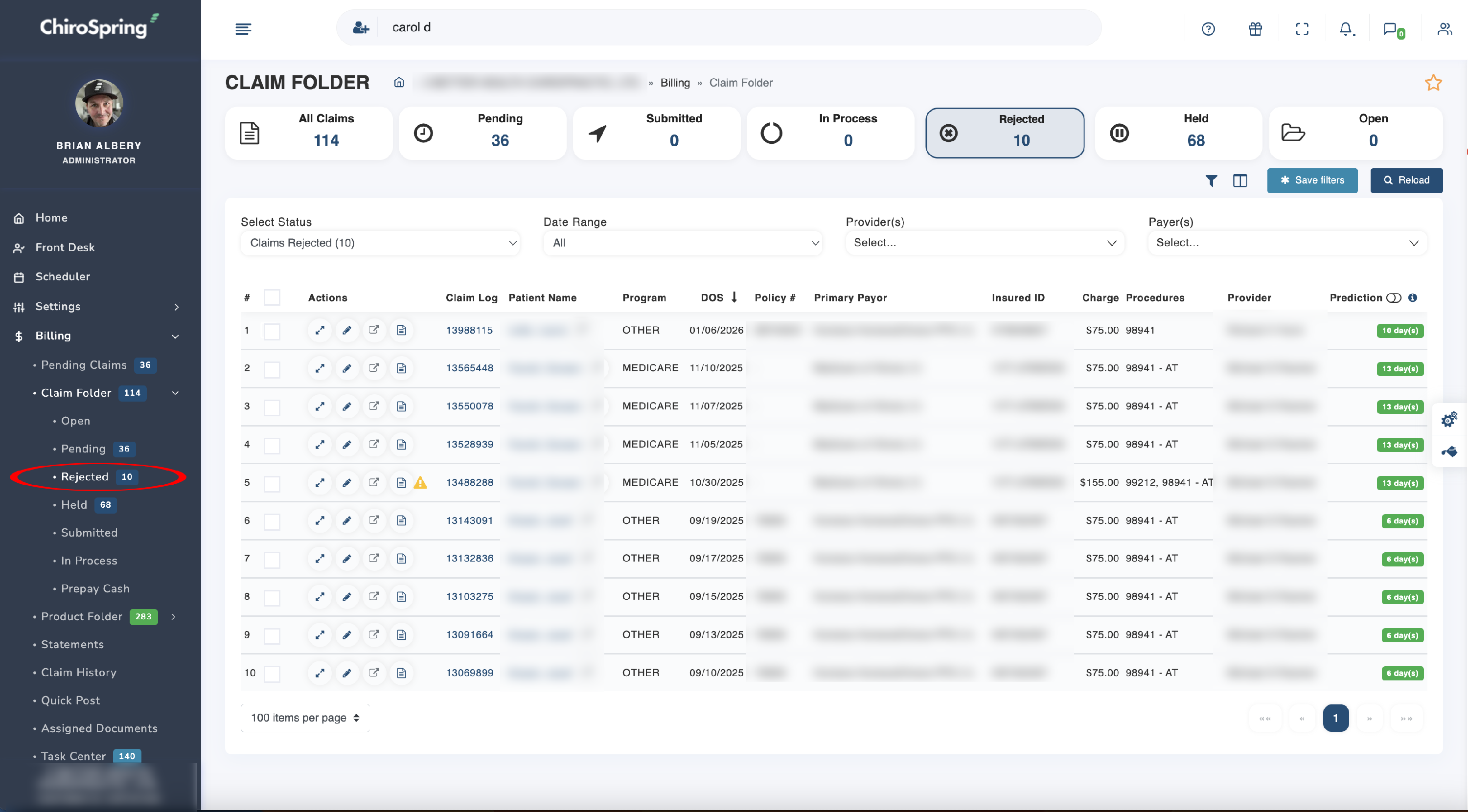The height and width of the screenshot is (812, 1468).
Task: Change the 100 items per page selector
Action: [305, 718]
